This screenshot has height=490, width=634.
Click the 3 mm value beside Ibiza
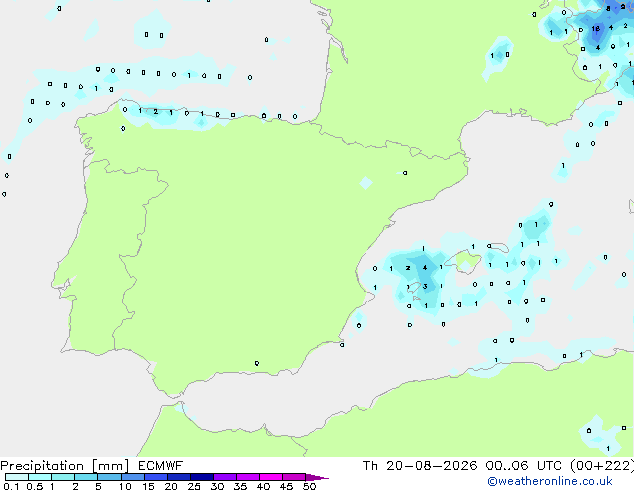click(425, 287)
